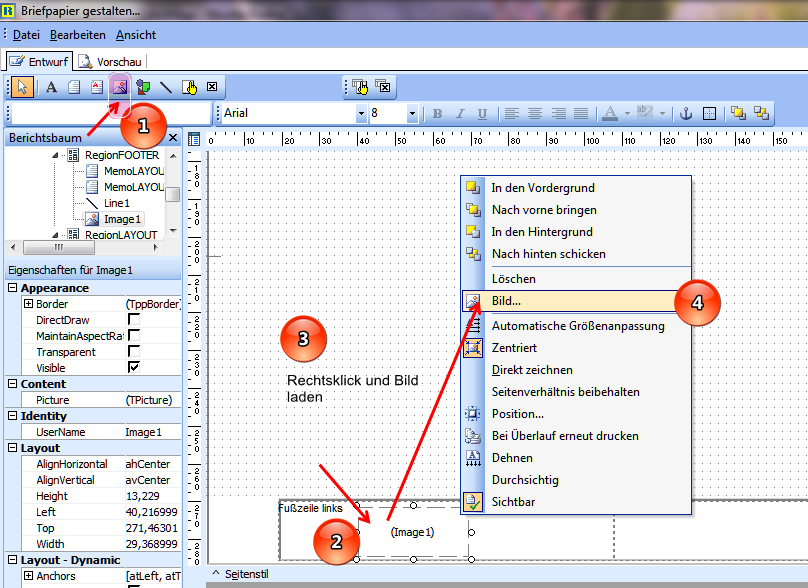Open the Bearbeiten menu
Image resolution: width=808 pixels, height=588 pixels.
point(78,35)
